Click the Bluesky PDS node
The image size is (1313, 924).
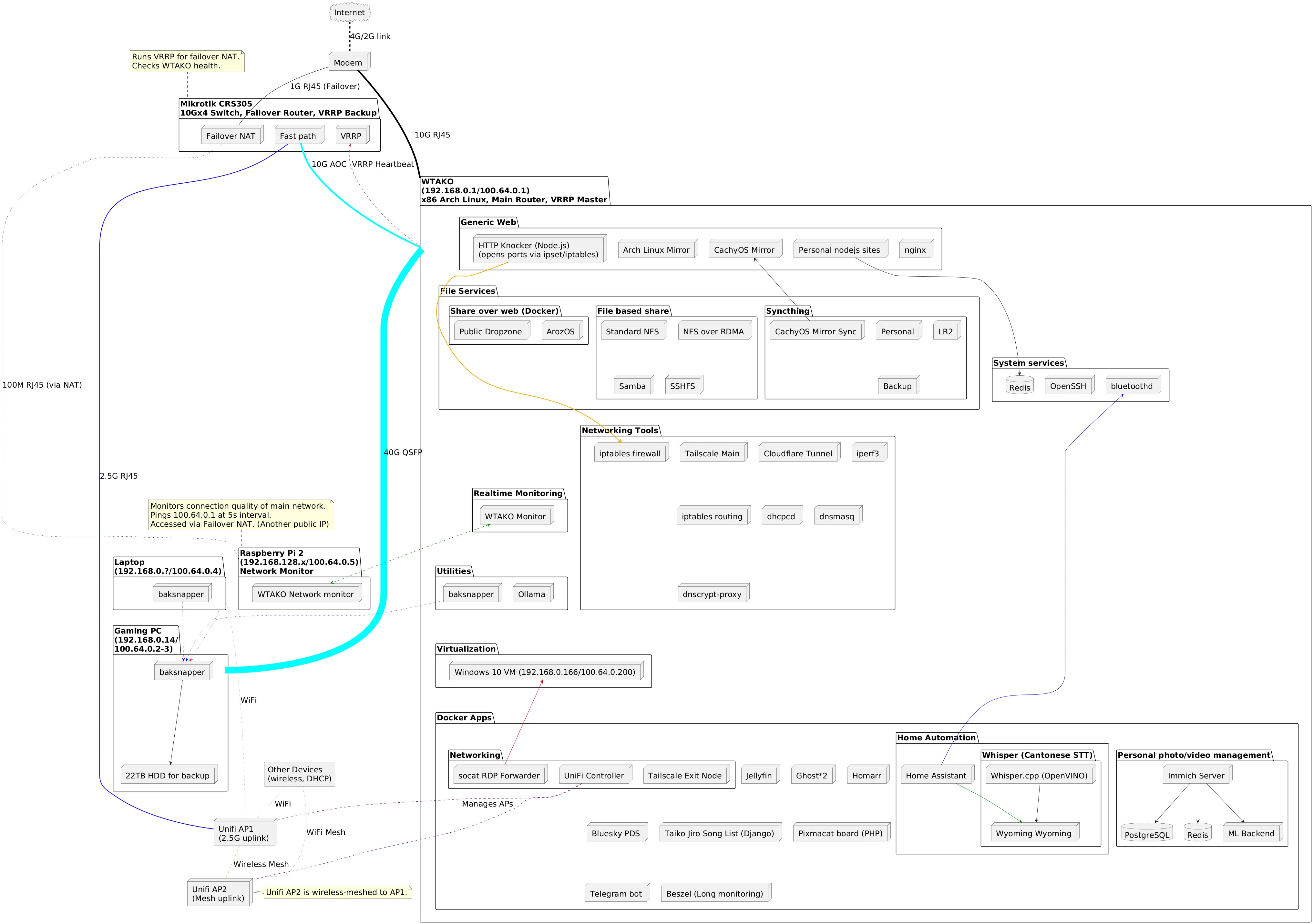click(617, 833)
